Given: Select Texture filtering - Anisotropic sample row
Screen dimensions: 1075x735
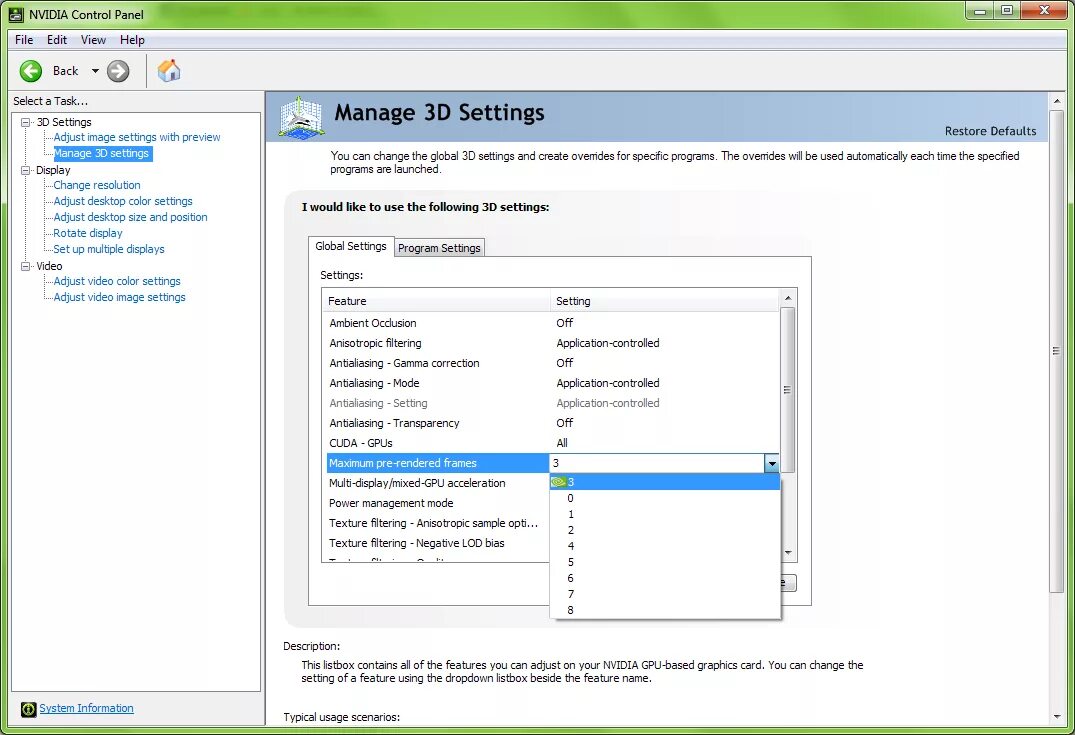Looking at the screenshot, I should (437, 523).
